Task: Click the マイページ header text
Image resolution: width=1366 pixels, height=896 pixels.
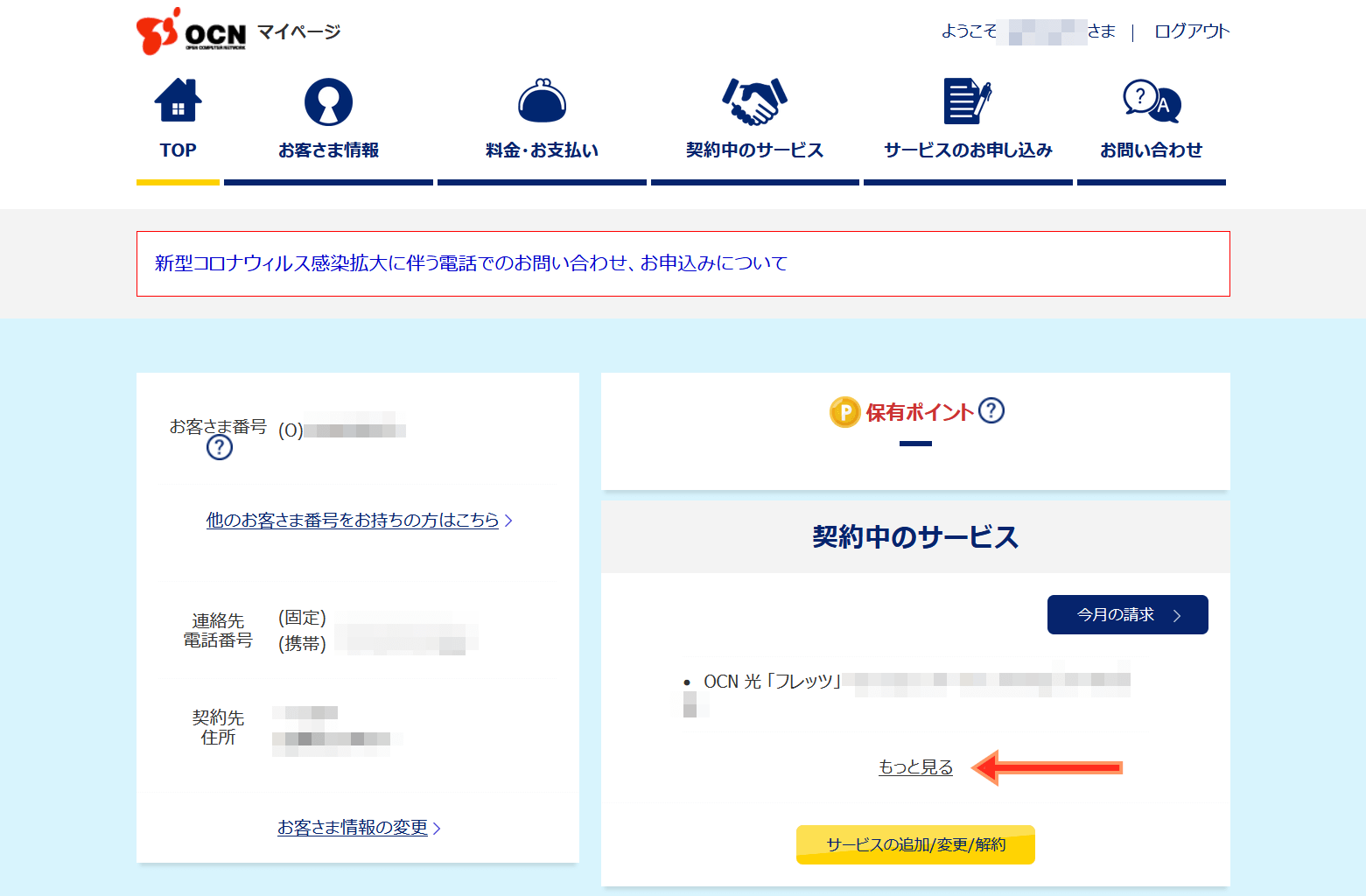Action: pyautogui.click(x=298, y=32)
